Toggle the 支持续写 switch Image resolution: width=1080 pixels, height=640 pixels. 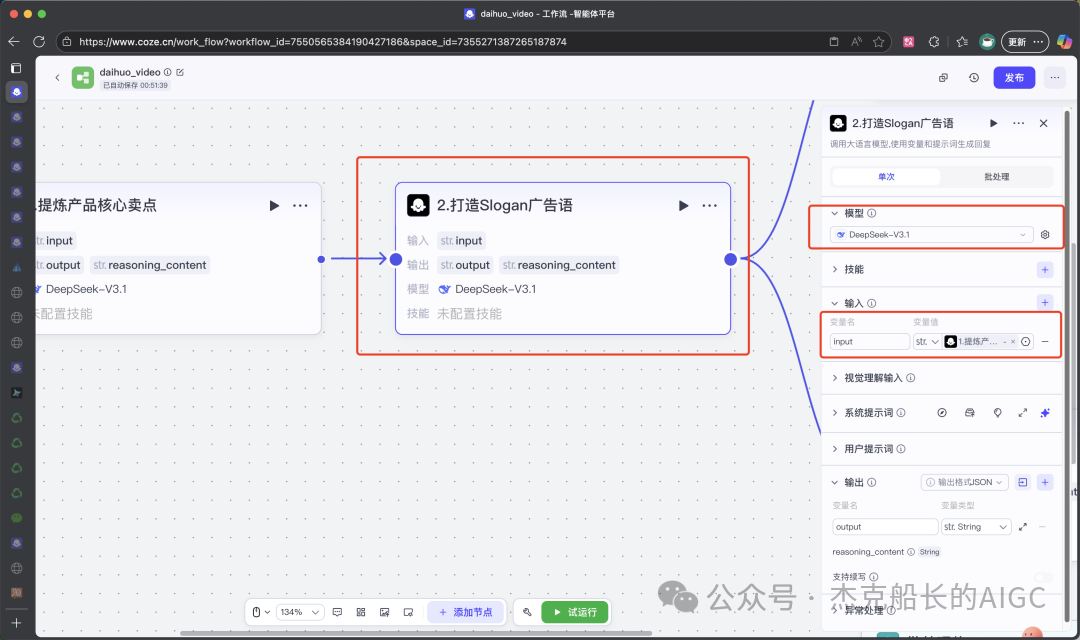(1043, 577)
